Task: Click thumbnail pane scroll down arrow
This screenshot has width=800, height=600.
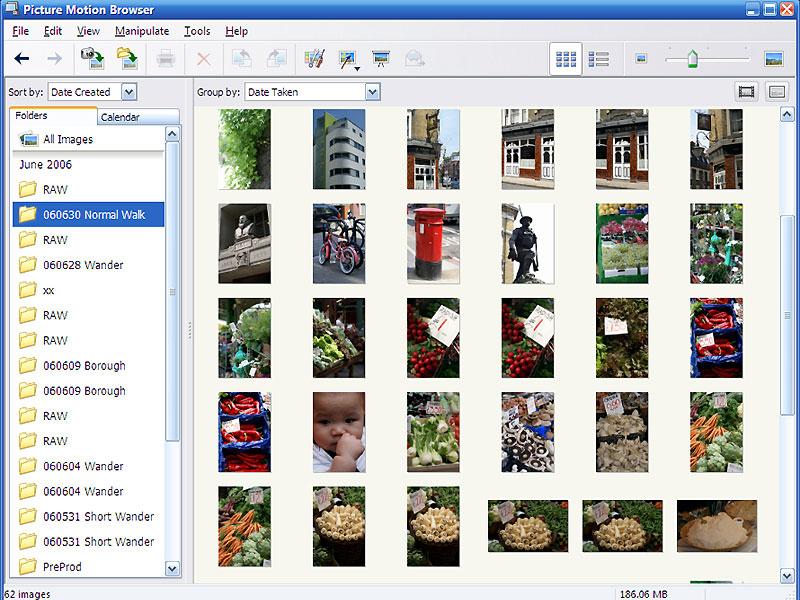Action: pos(787,577)
